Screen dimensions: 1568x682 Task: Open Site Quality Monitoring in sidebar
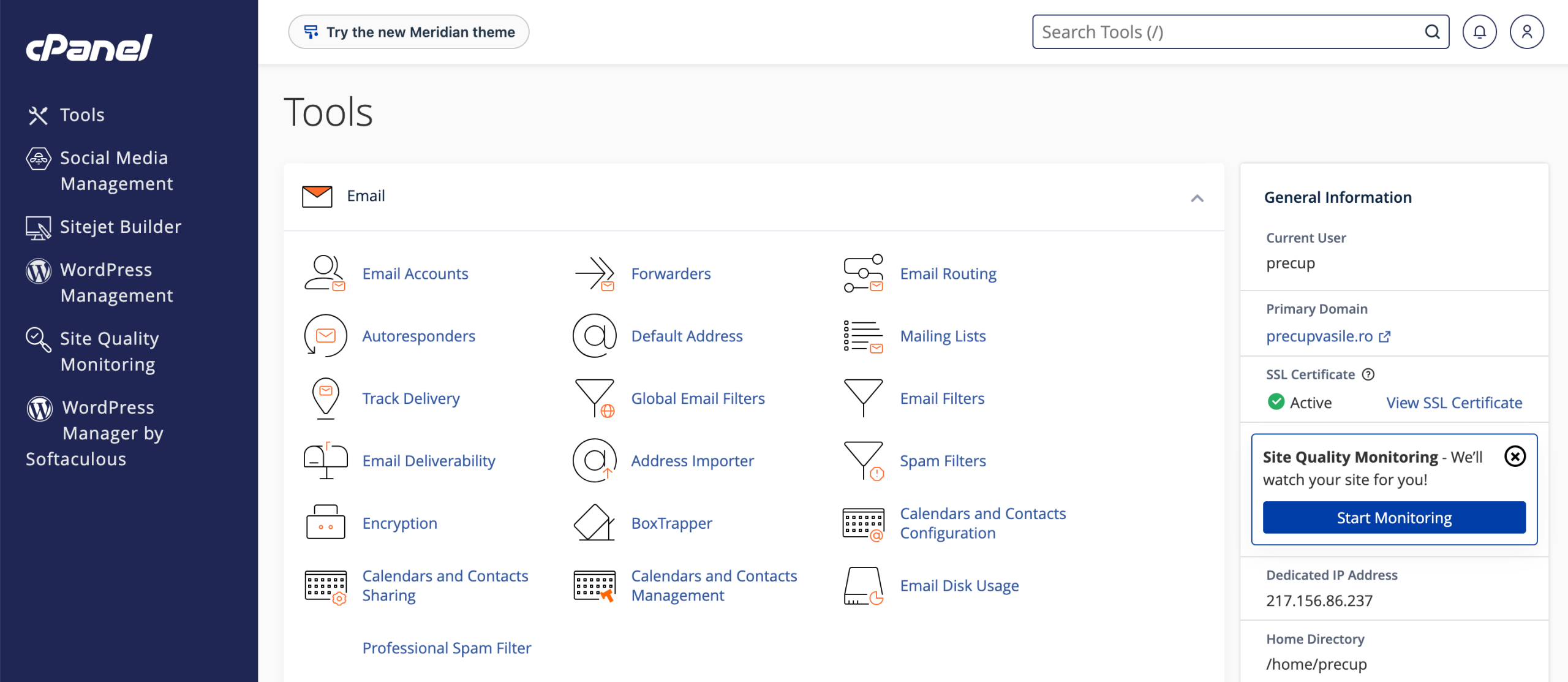pyautogui.click(x=93, y=351)
